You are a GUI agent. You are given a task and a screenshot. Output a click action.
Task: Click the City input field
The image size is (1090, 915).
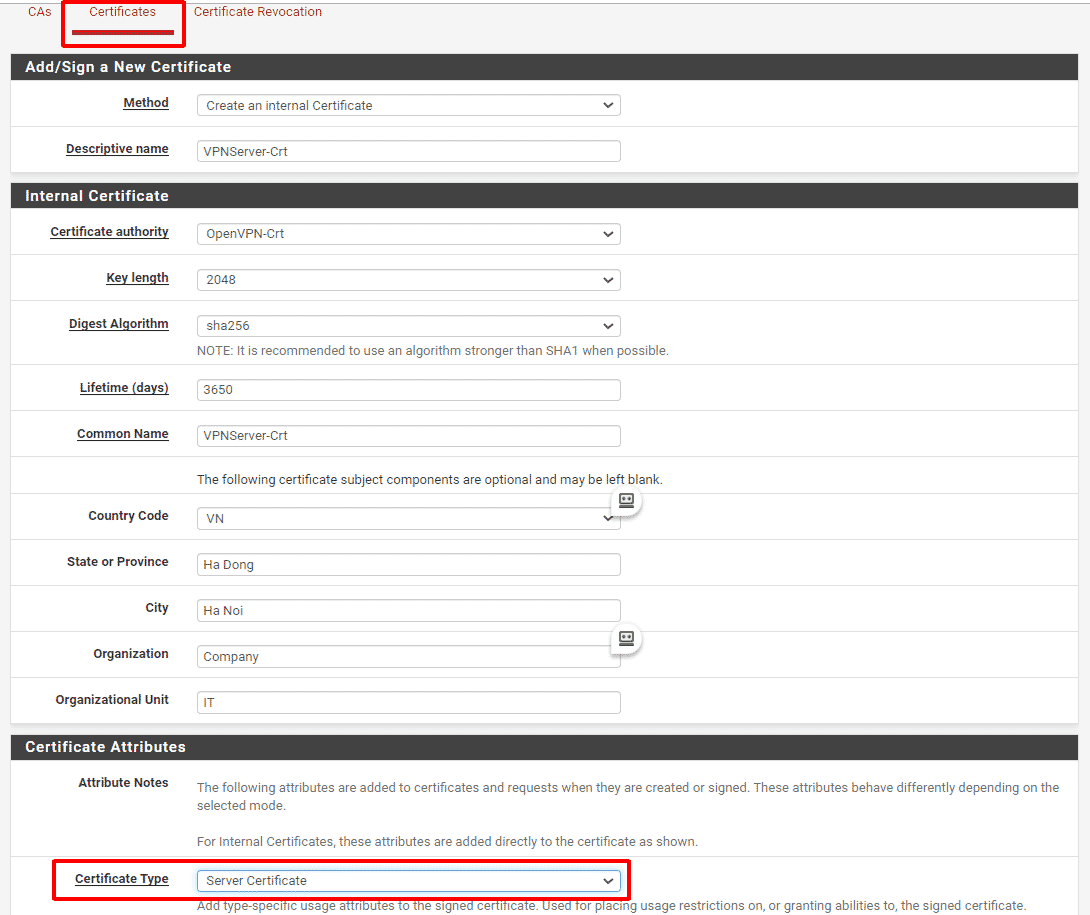408,611
